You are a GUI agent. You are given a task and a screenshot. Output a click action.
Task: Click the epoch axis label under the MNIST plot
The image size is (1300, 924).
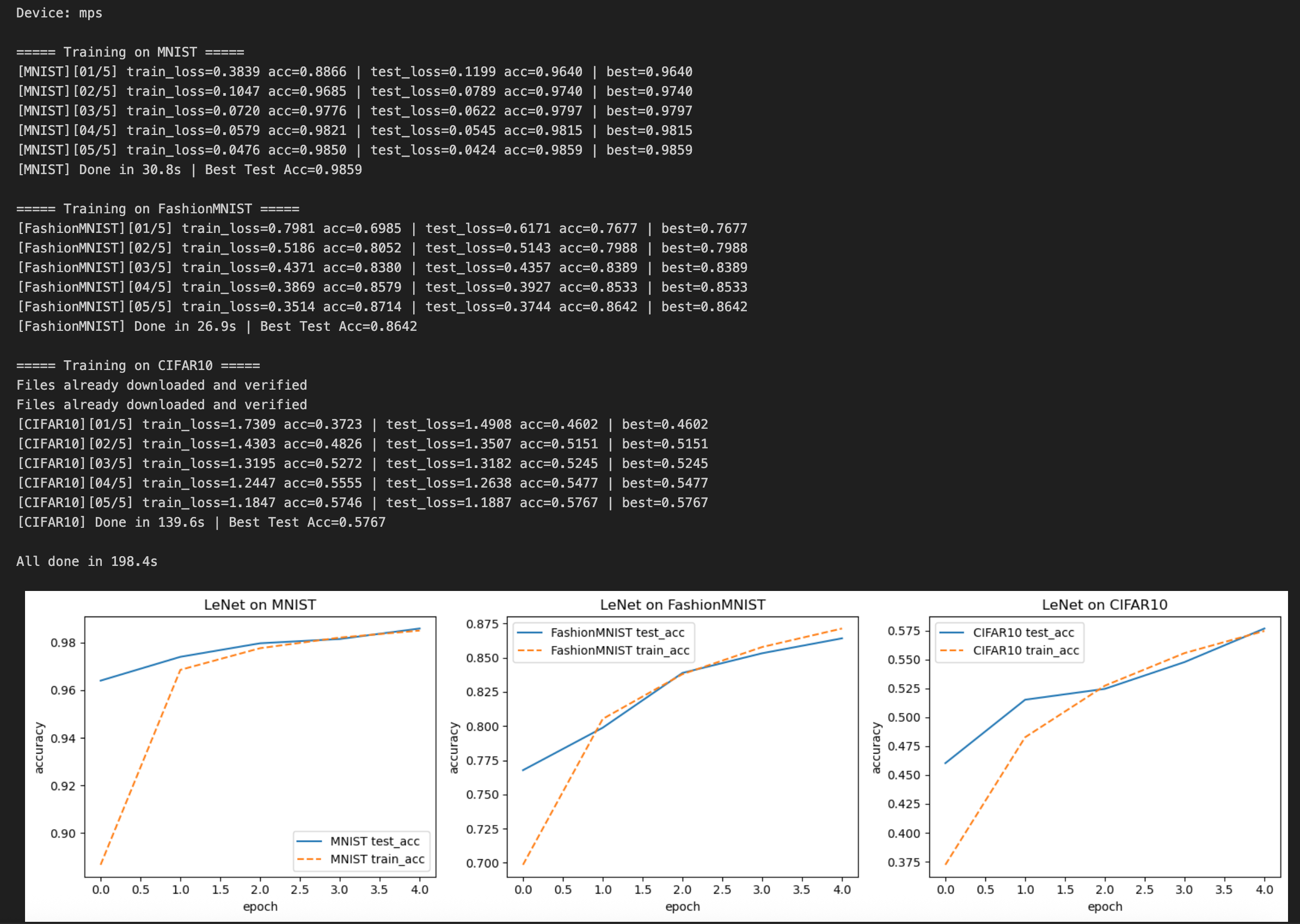pyautogui.click(x=260, y=907)
